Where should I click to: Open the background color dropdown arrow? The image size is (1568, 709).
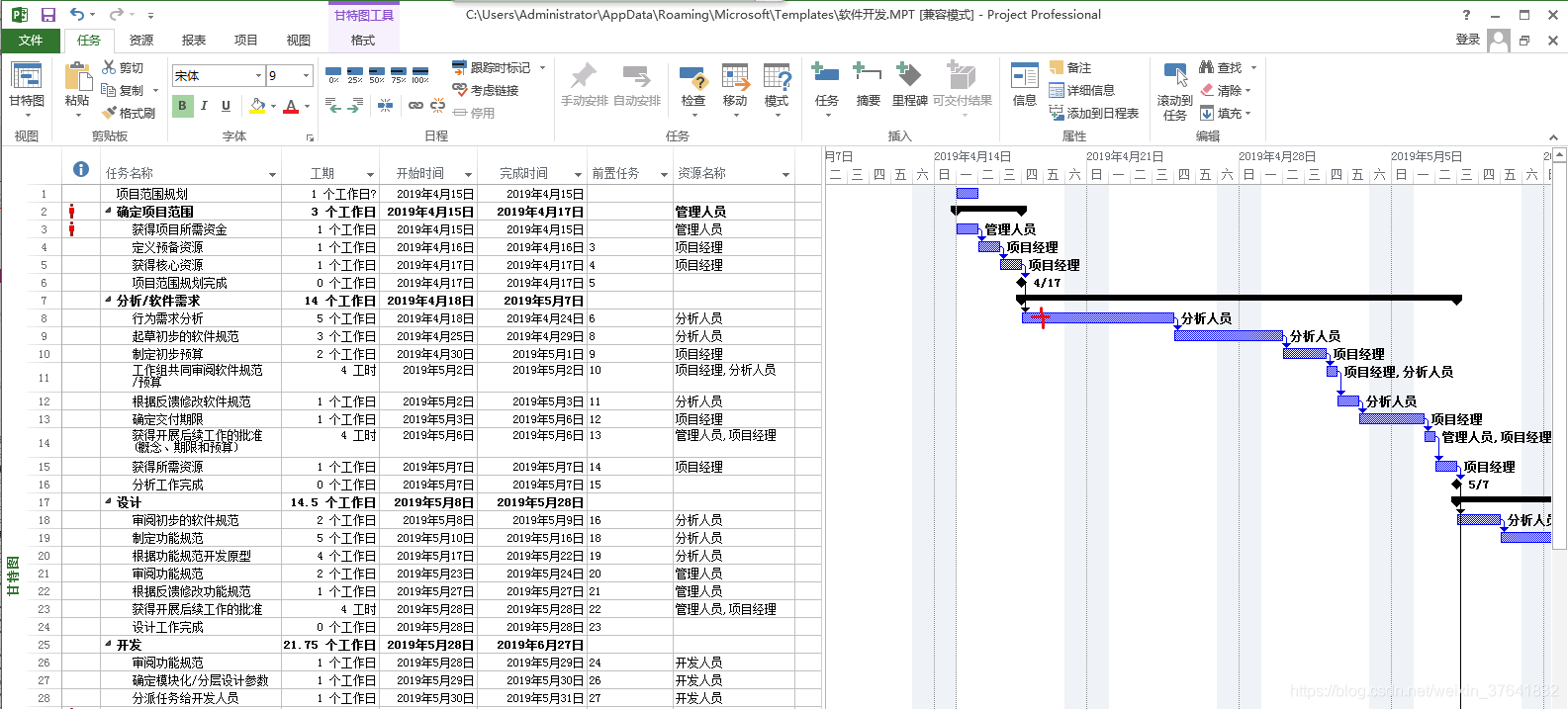tap(273, 106)
